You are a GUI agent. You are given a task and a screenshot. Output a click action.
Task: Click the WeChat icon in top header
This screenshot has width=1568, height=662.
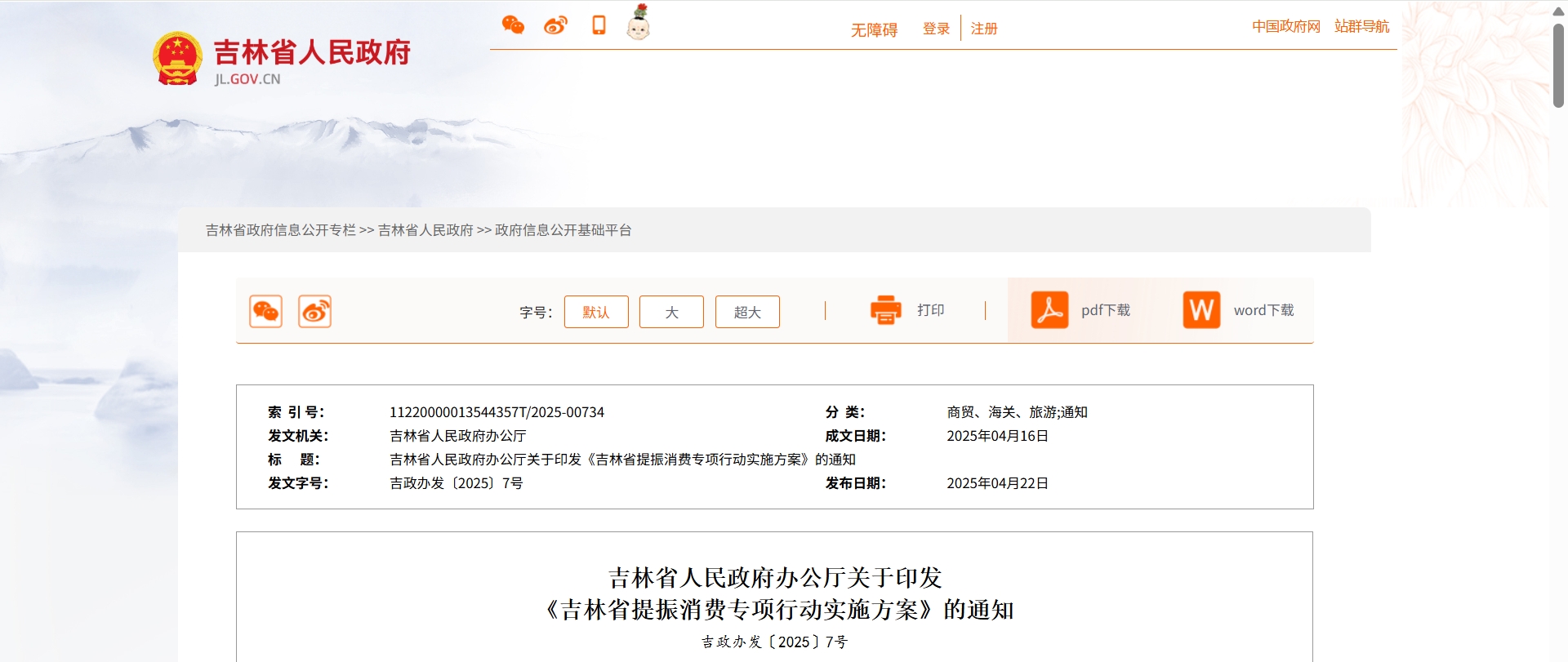coord(513,25)
